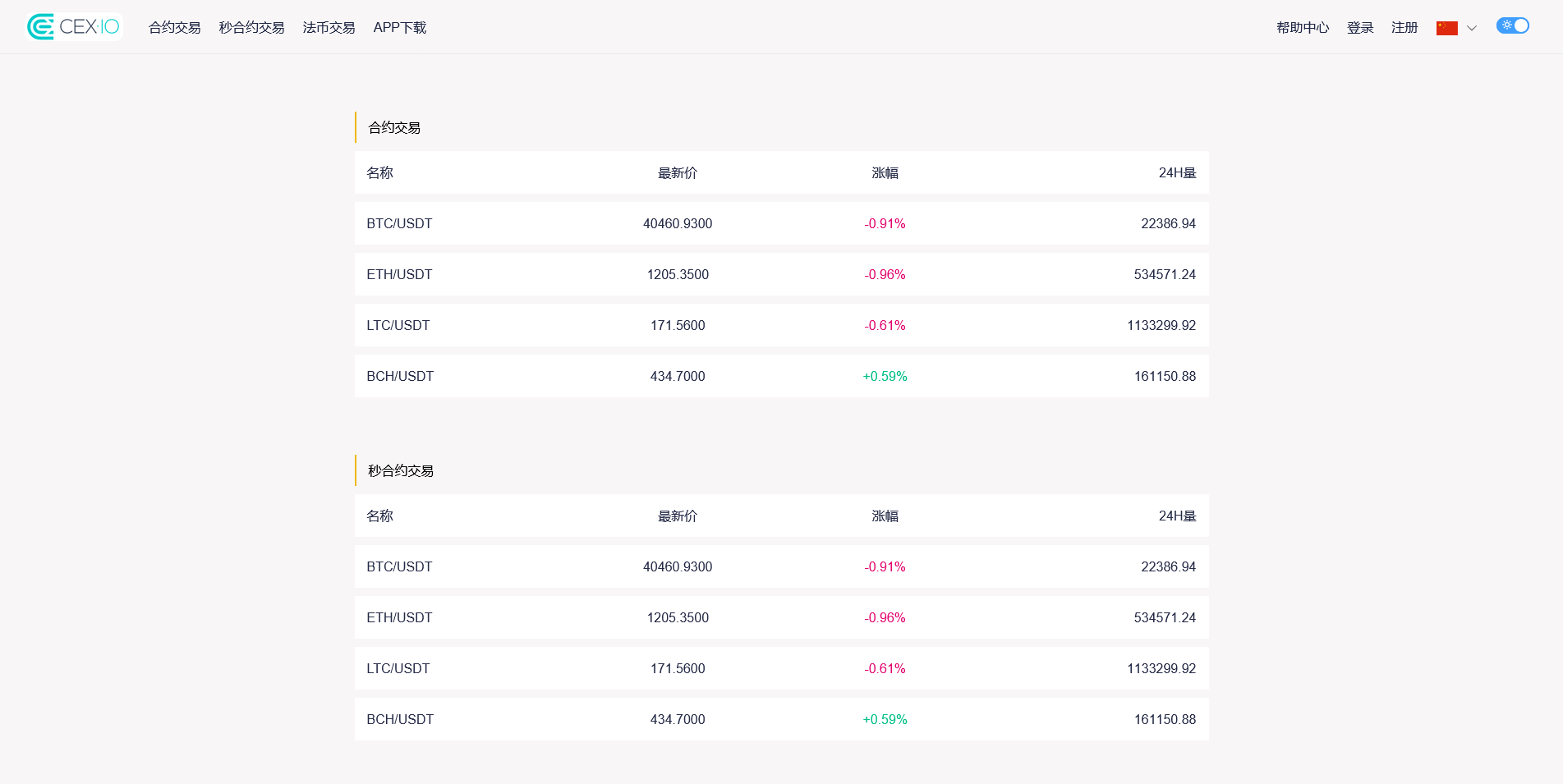Image resolution: width=1563 pixels, height=784 pixels.
Task: Select BTC/USDT row in 合约交易 table
Action: click(781, 223)
